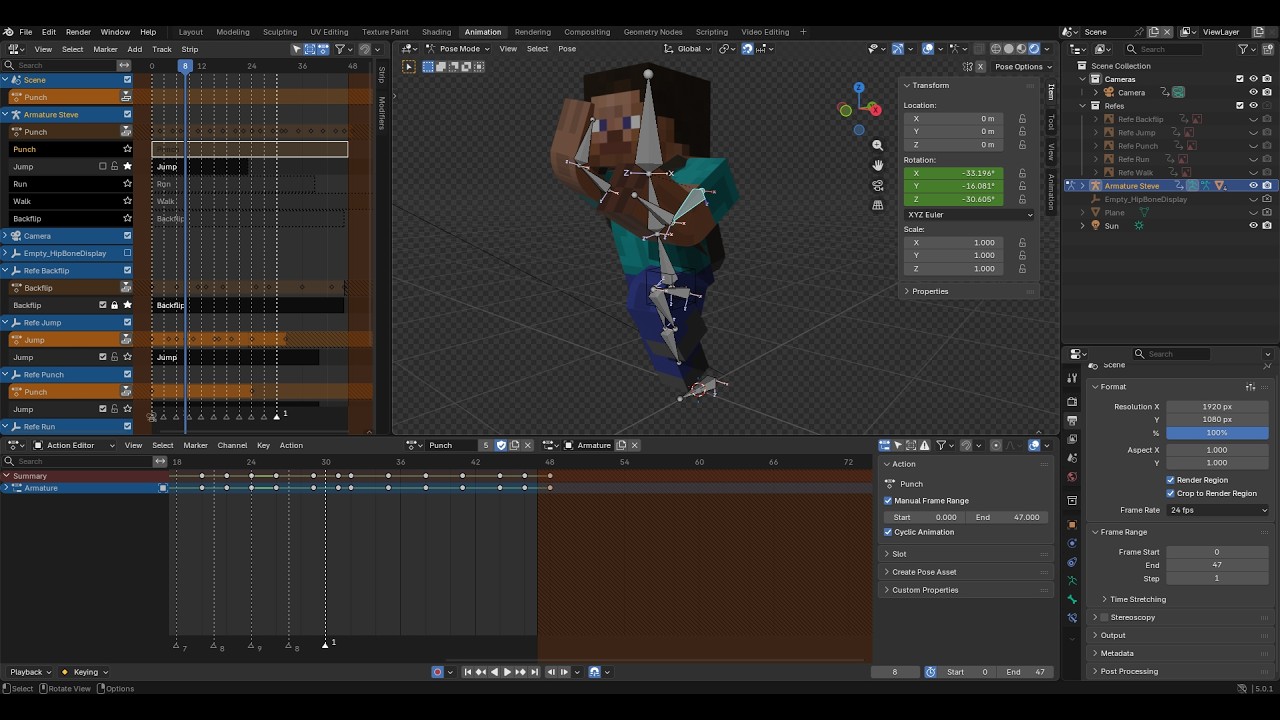Click the lock icon beside Location X
The image size is (1280, 720).
(1022, 118)
